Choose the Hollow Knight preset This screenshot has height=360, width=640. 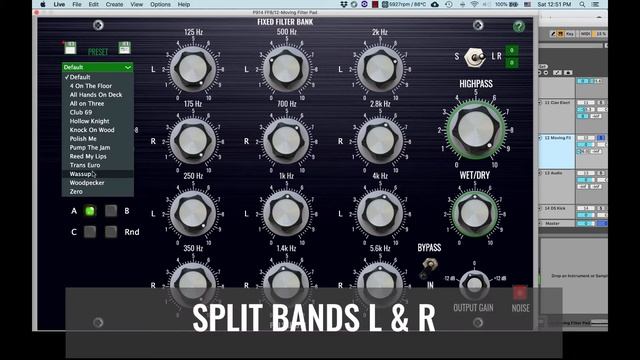(98, 121)
